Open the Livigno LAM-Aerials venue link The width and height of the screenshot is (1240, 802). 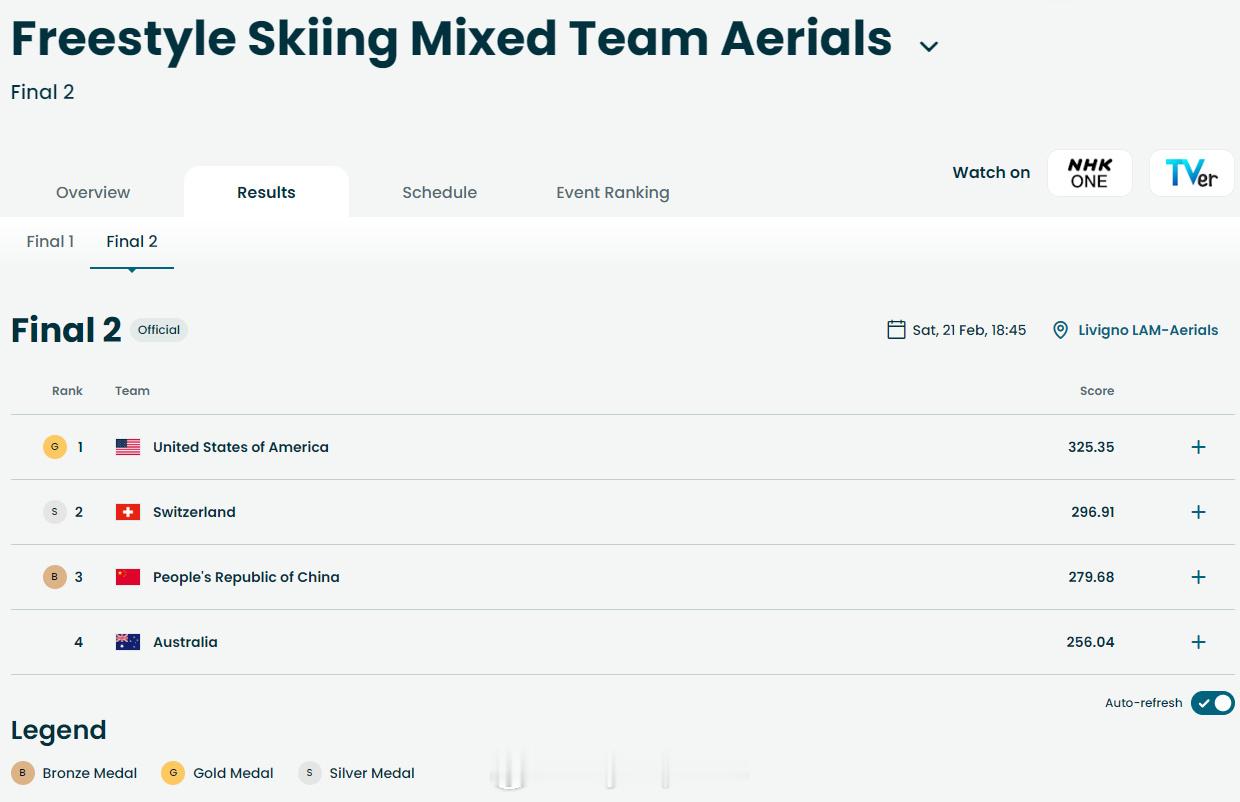[x=1148, y=330]
